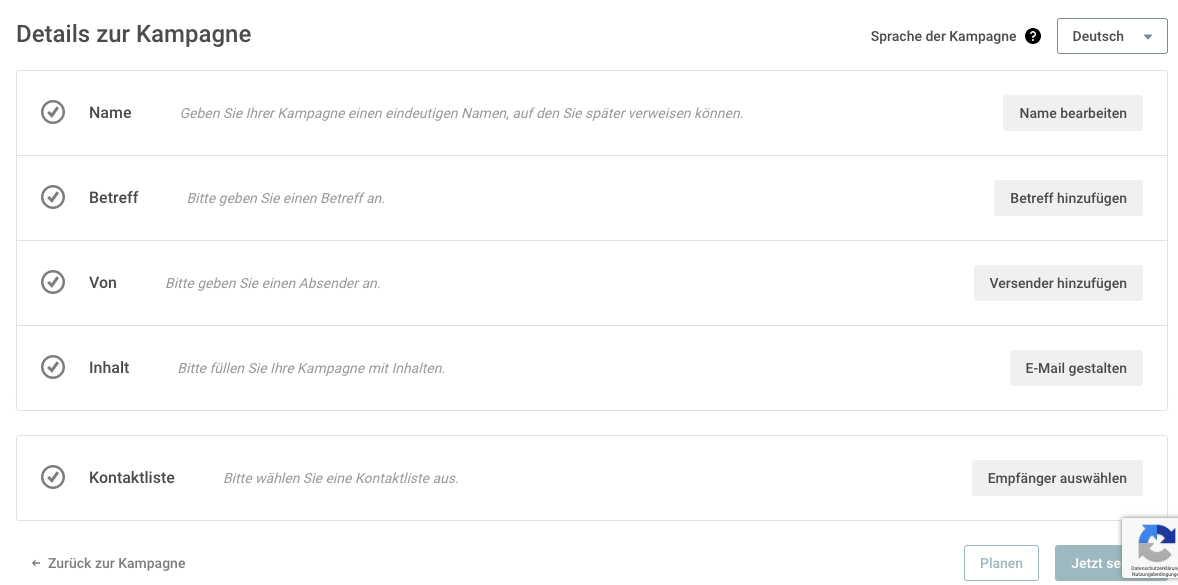The height and width of the screenshot is (585, 1178).
Task: Click the checkmark icon in the Name row
Action: 53,113
